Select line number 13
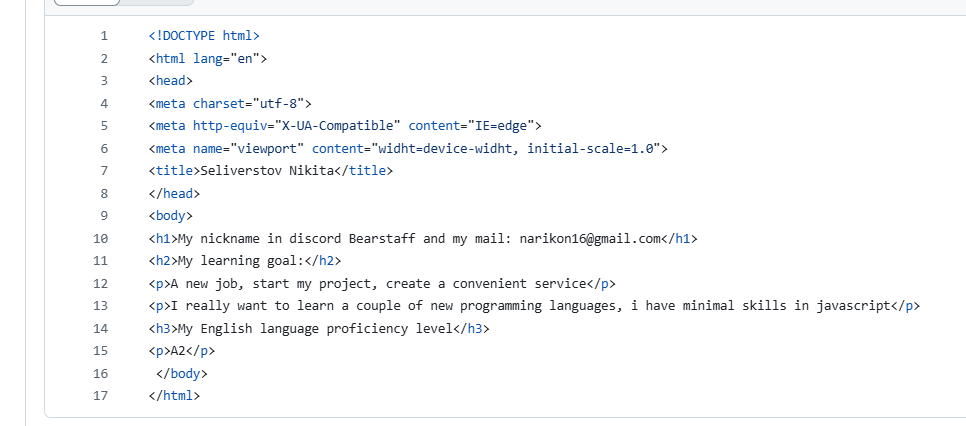Viewport: 966px width, 426px height. (x=100, y=306)
